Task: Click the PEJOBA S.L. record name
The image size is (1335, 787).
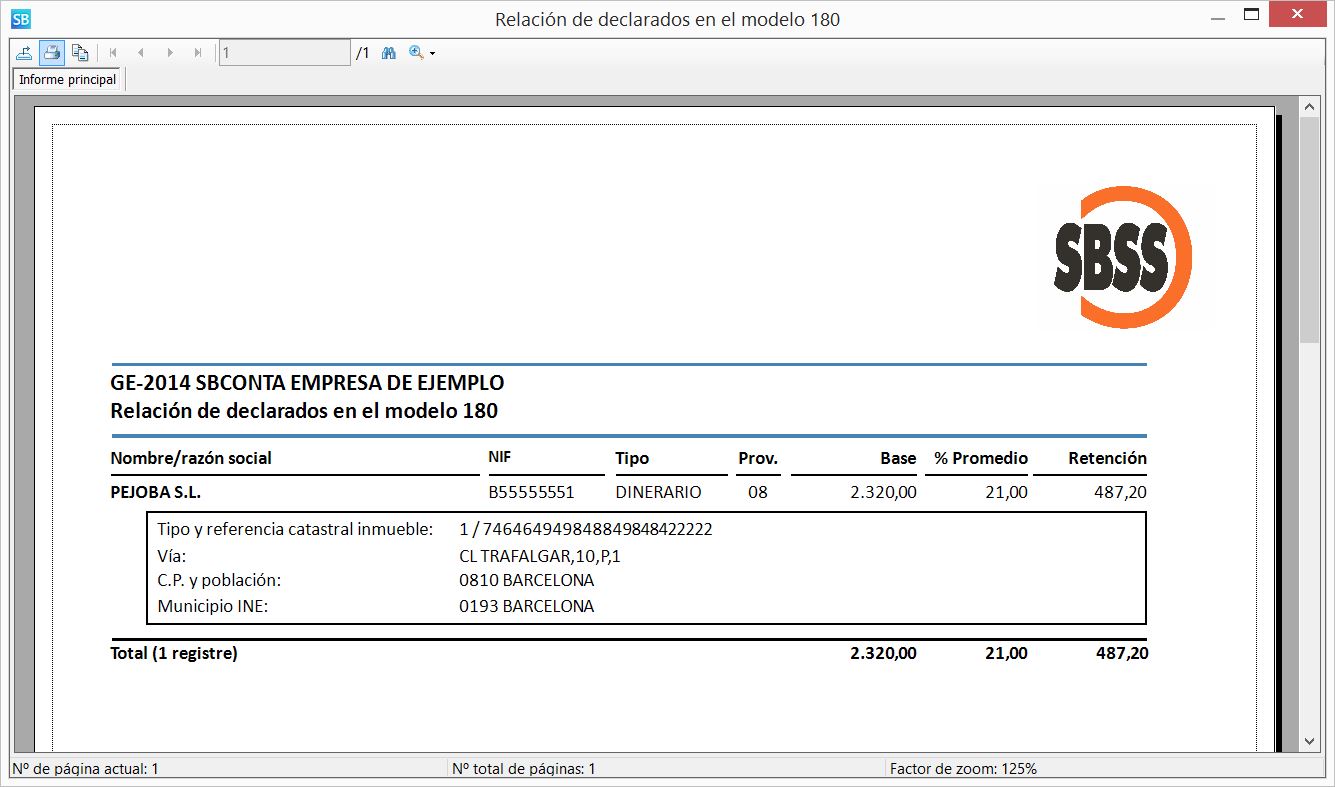Action: pos(155,492)
